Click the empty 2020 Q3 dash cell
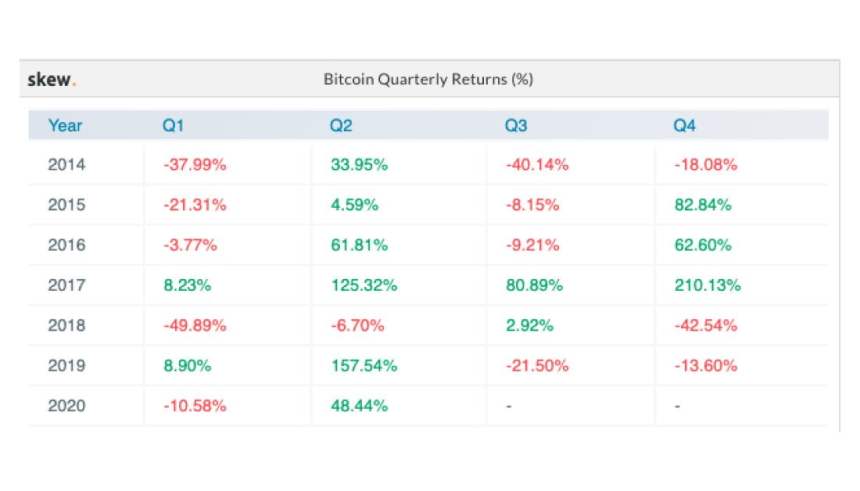This screenshot has width=860, height=491. point(509,406)
